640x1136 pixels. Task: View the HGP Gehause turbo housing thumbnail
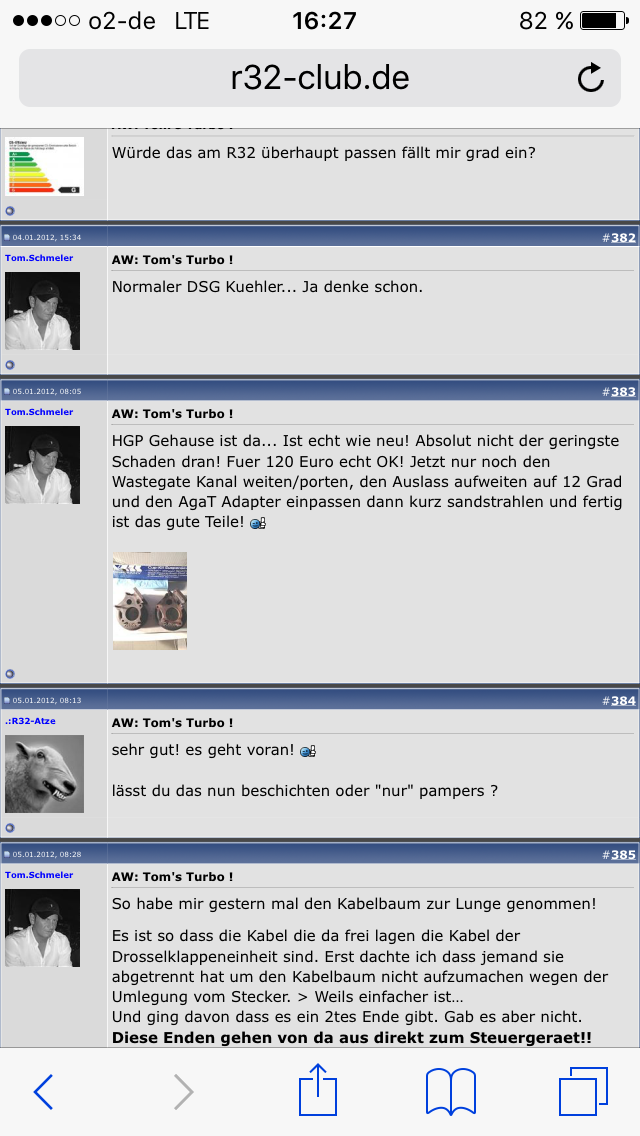click(x=150, y=601)
